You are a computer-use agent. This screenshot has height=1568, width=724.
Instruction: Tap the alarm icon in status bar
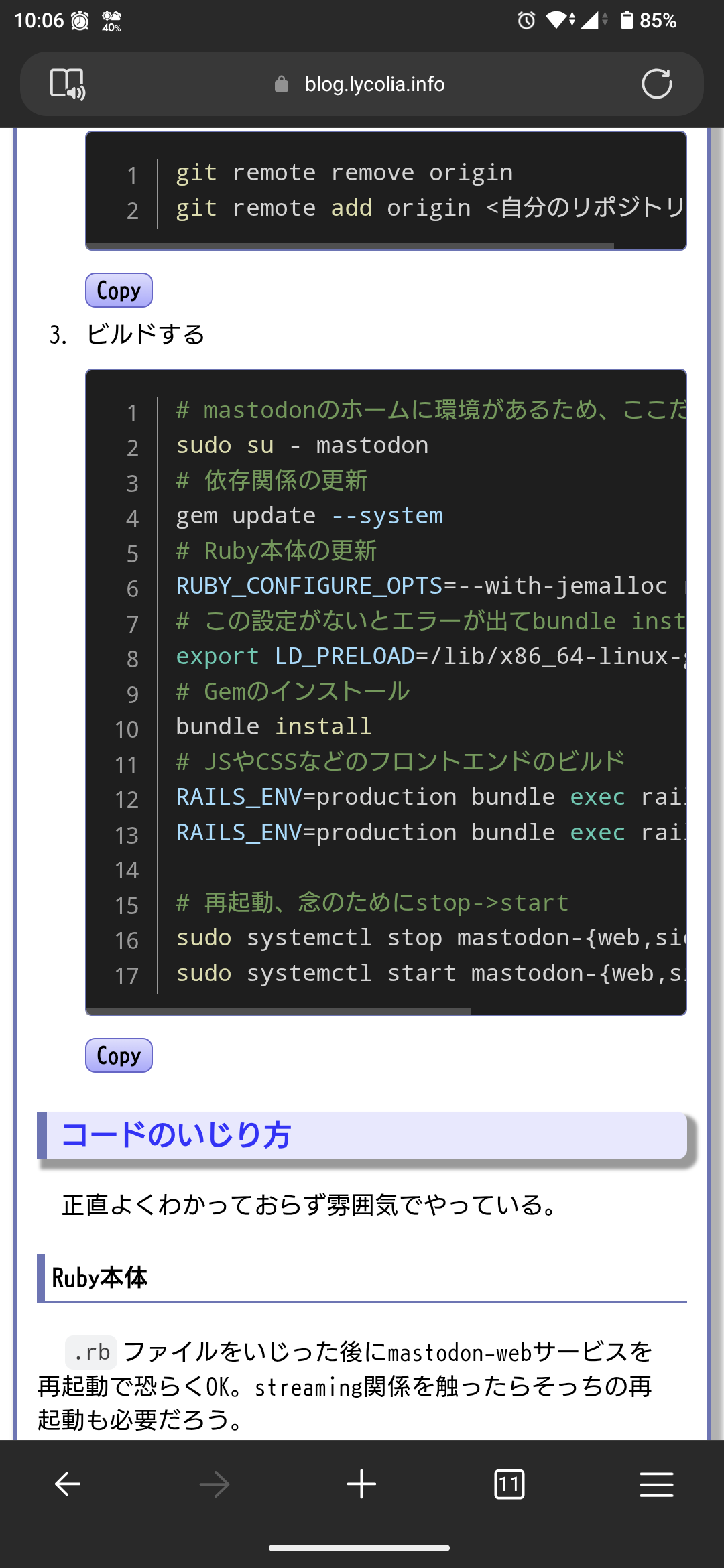[526, 21]
